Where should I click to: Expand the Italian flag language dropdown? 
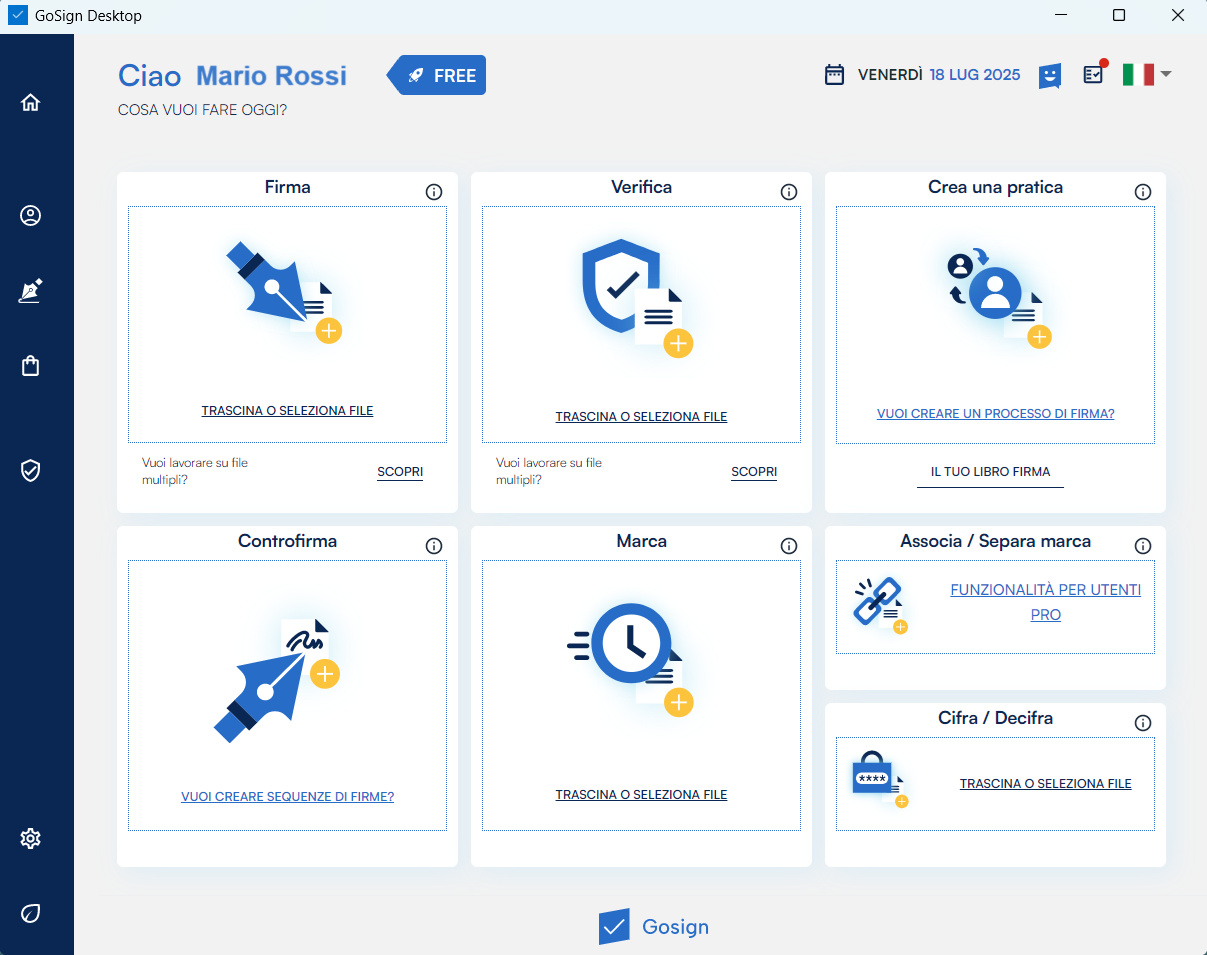(x=1146, y=74)
